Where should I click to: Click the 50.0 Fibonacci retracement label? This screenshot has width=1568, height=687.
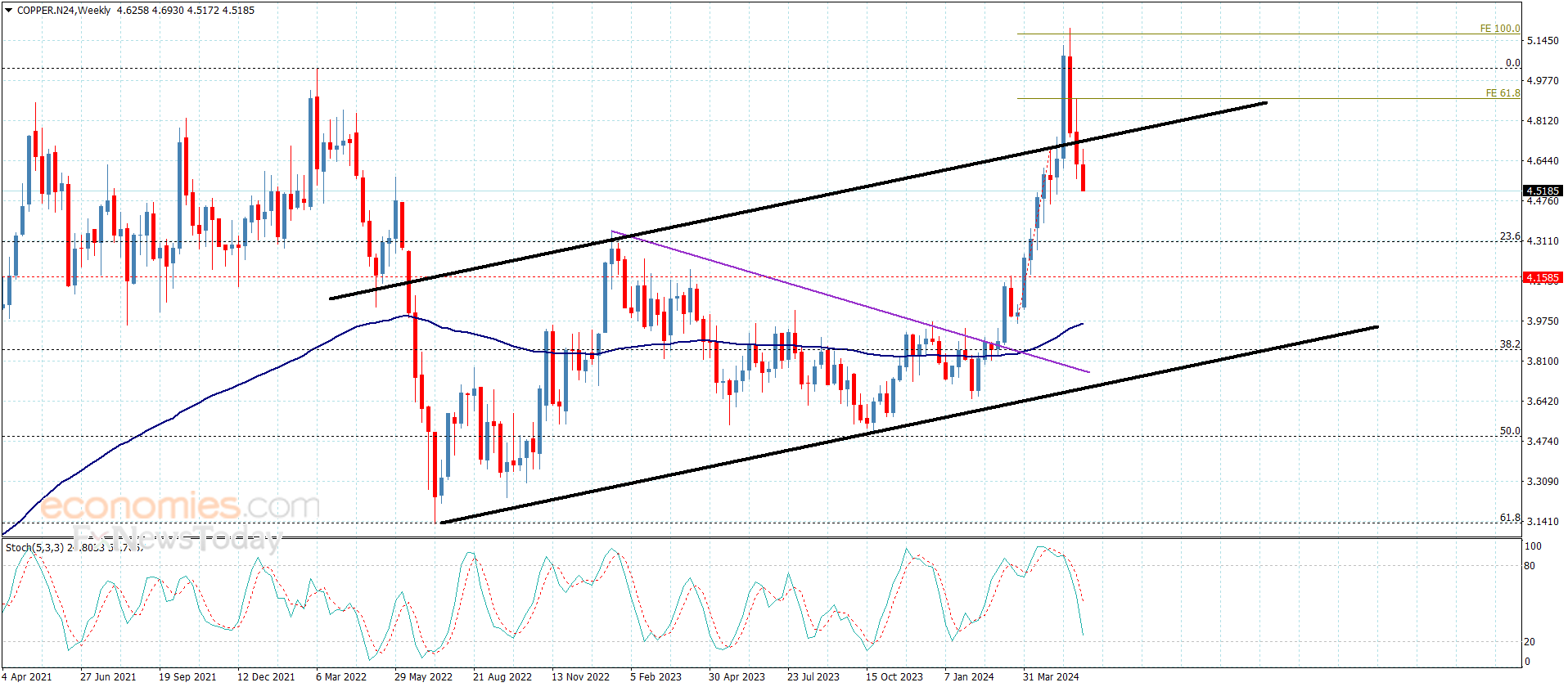[x=1510, y=431]
